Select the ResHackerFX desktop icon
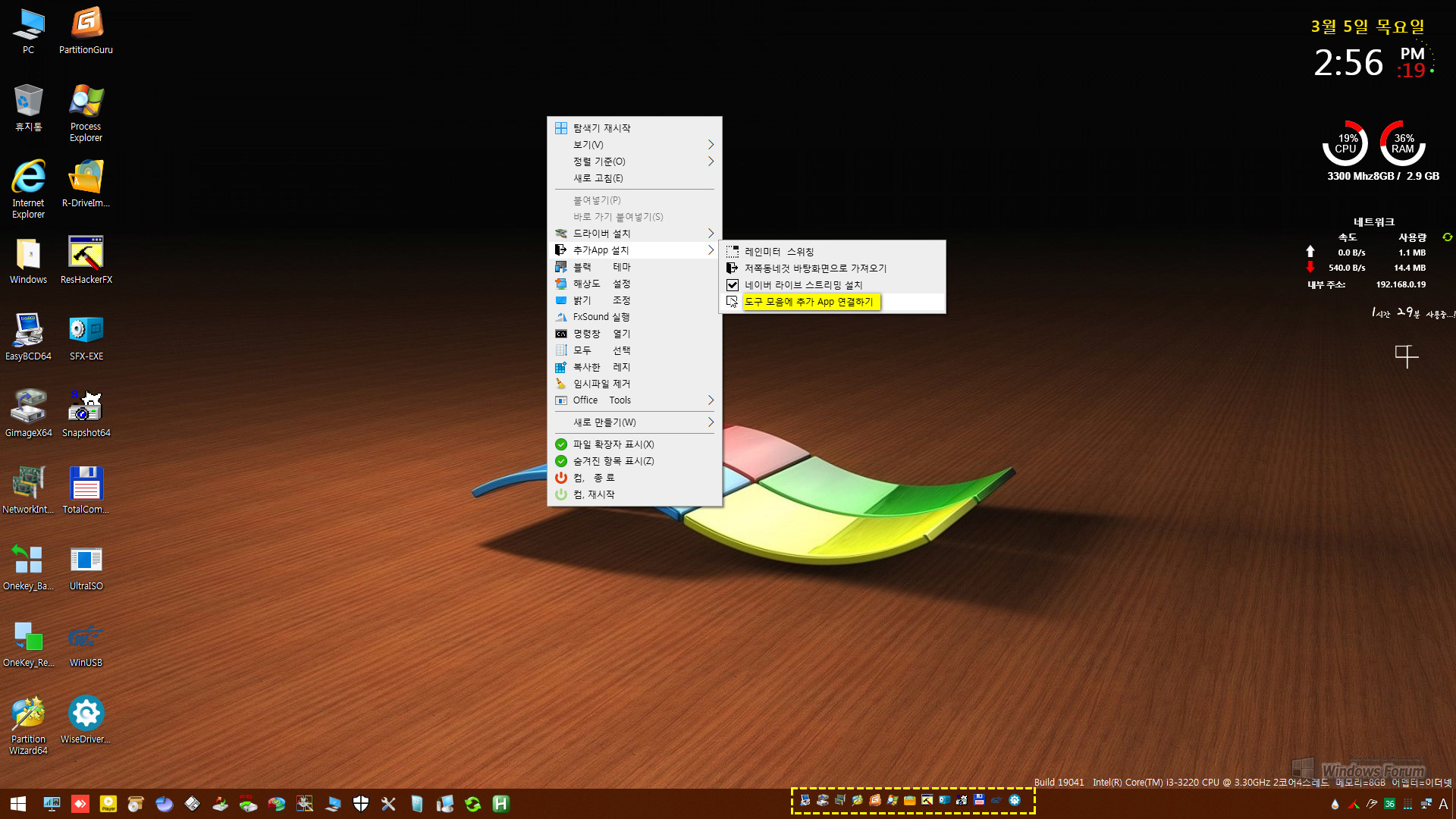 pyautogui.click(x=86, y=260)
